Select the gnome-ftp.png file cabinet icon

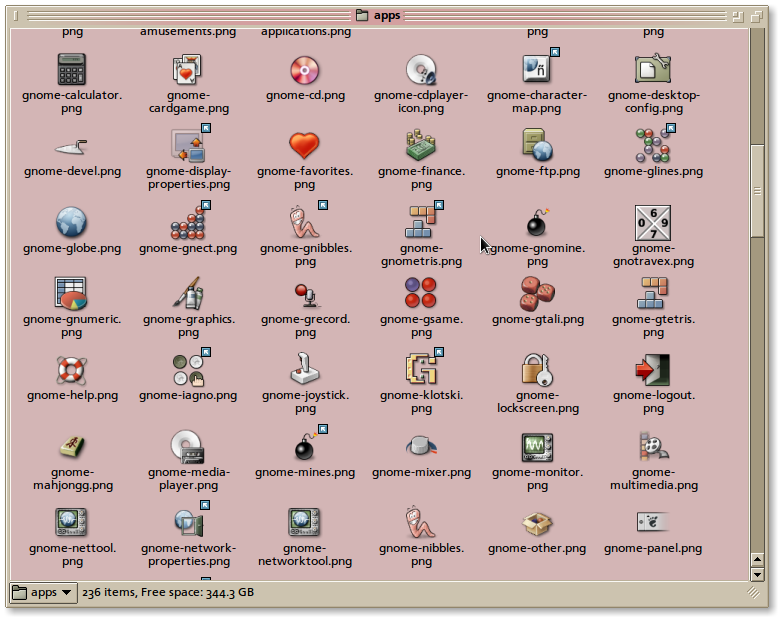click(537, 145)
